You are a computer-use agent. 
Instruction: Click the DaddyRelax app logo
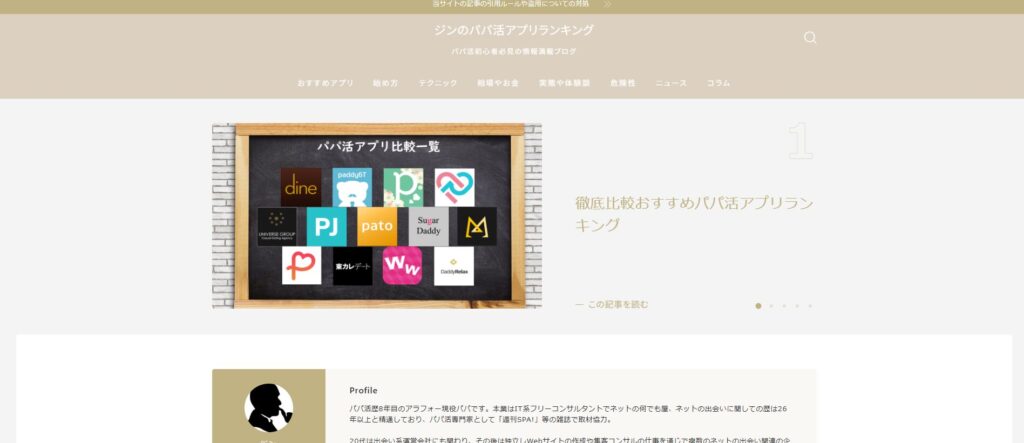pos(454,266)
